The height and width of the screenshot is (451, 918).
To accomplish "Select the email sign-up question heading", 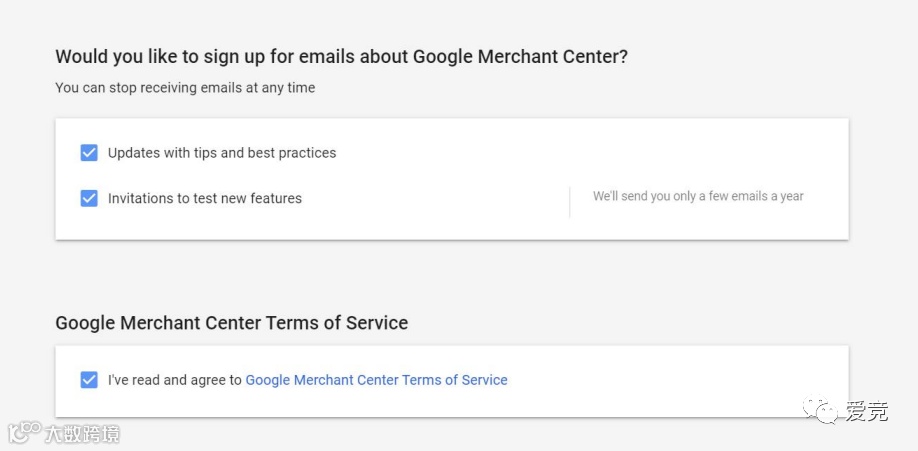I will (341, 57).
